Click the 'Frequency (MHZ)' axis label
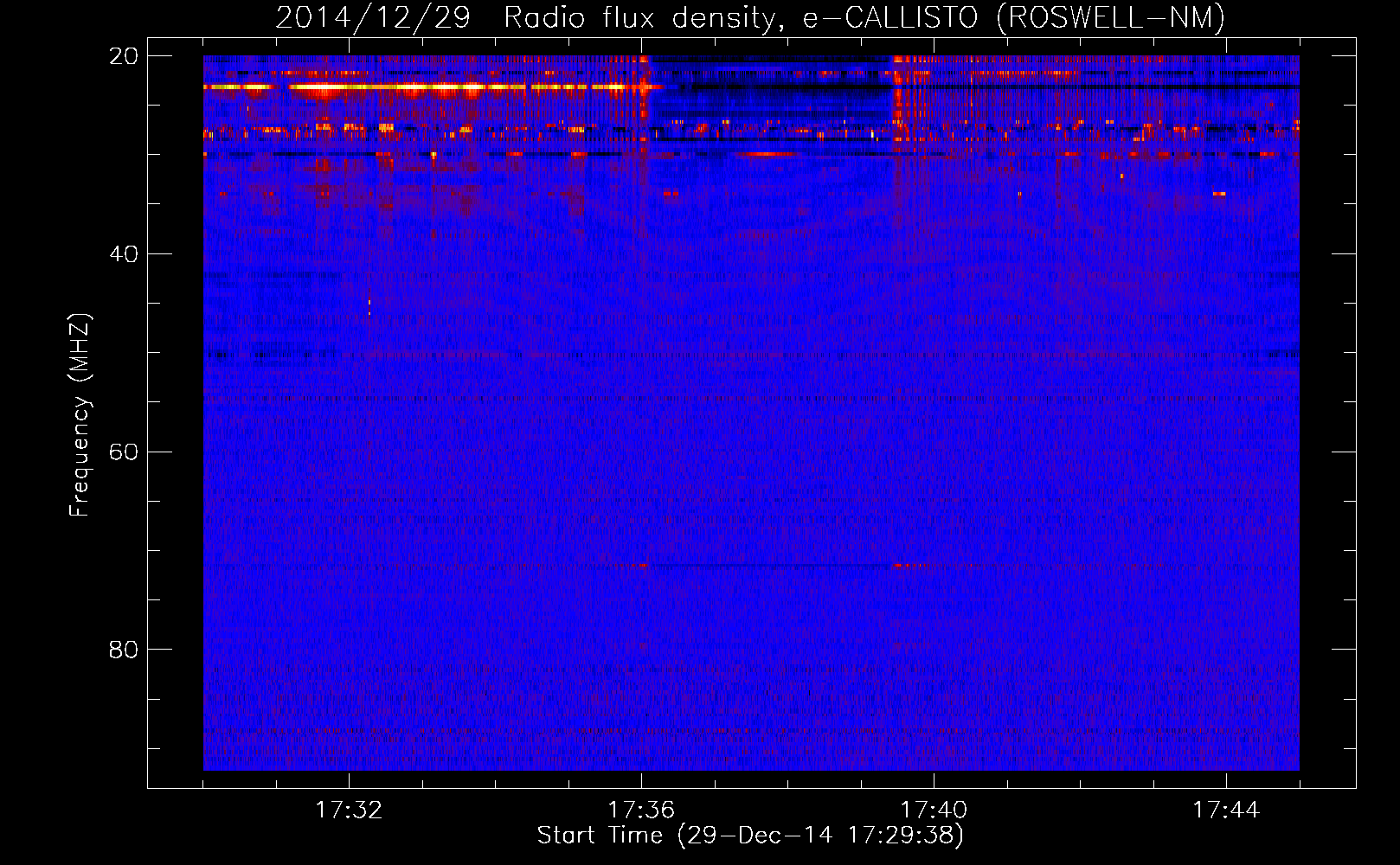Screen dimensions: 1400x865 [80, 415]
